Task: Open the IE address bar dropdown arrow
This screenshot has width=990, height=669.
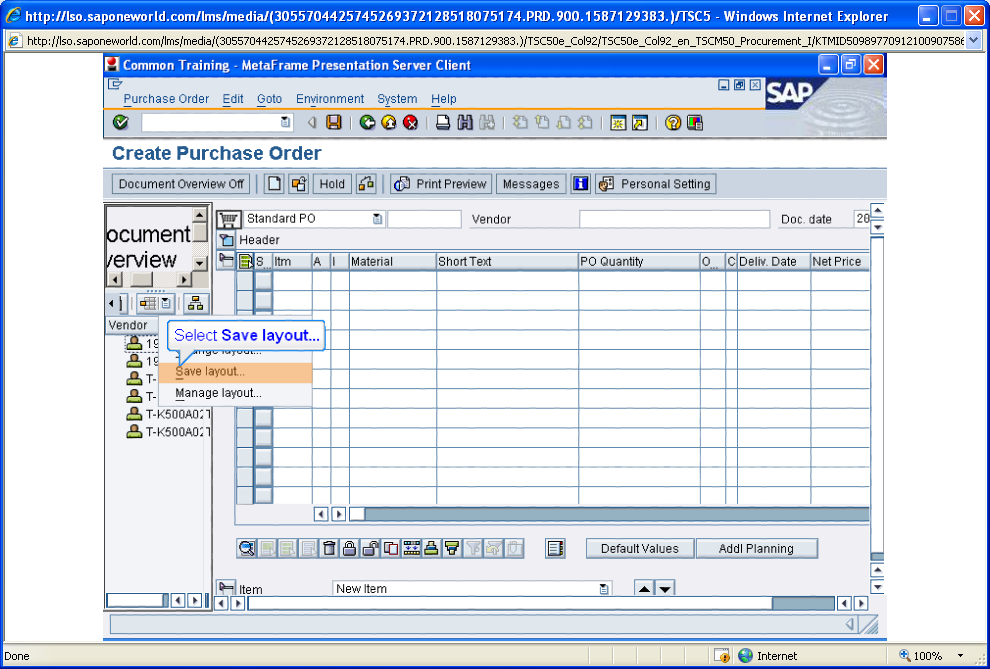Action: 973,41
